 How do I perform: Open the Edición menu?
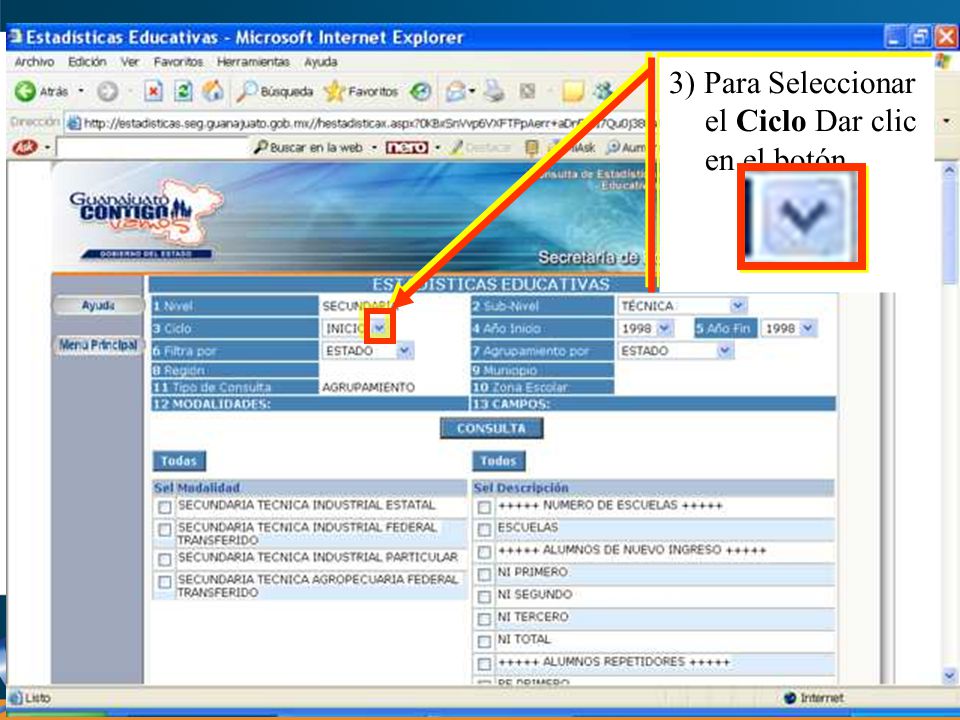tap(87, 62)
